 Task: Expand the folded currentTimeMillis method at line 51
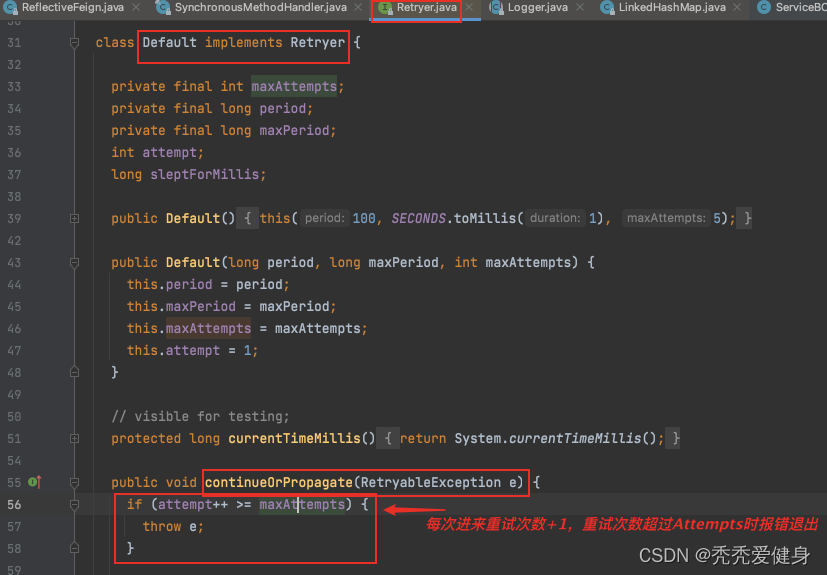tap(74, 438)
